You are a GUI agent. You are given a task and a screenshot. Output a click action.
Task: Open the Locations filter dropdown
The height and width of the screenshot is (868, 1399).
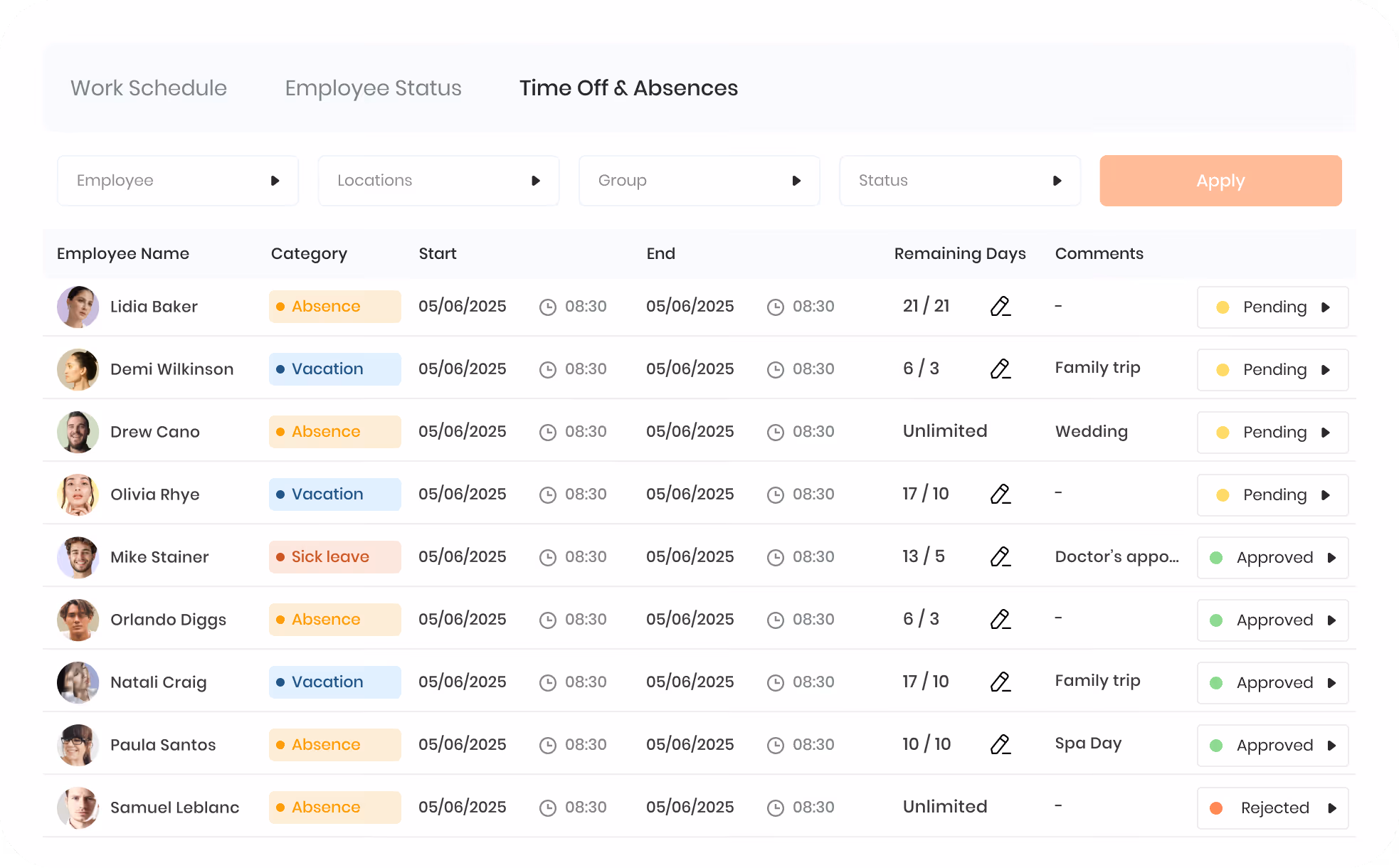click(438, 181)
